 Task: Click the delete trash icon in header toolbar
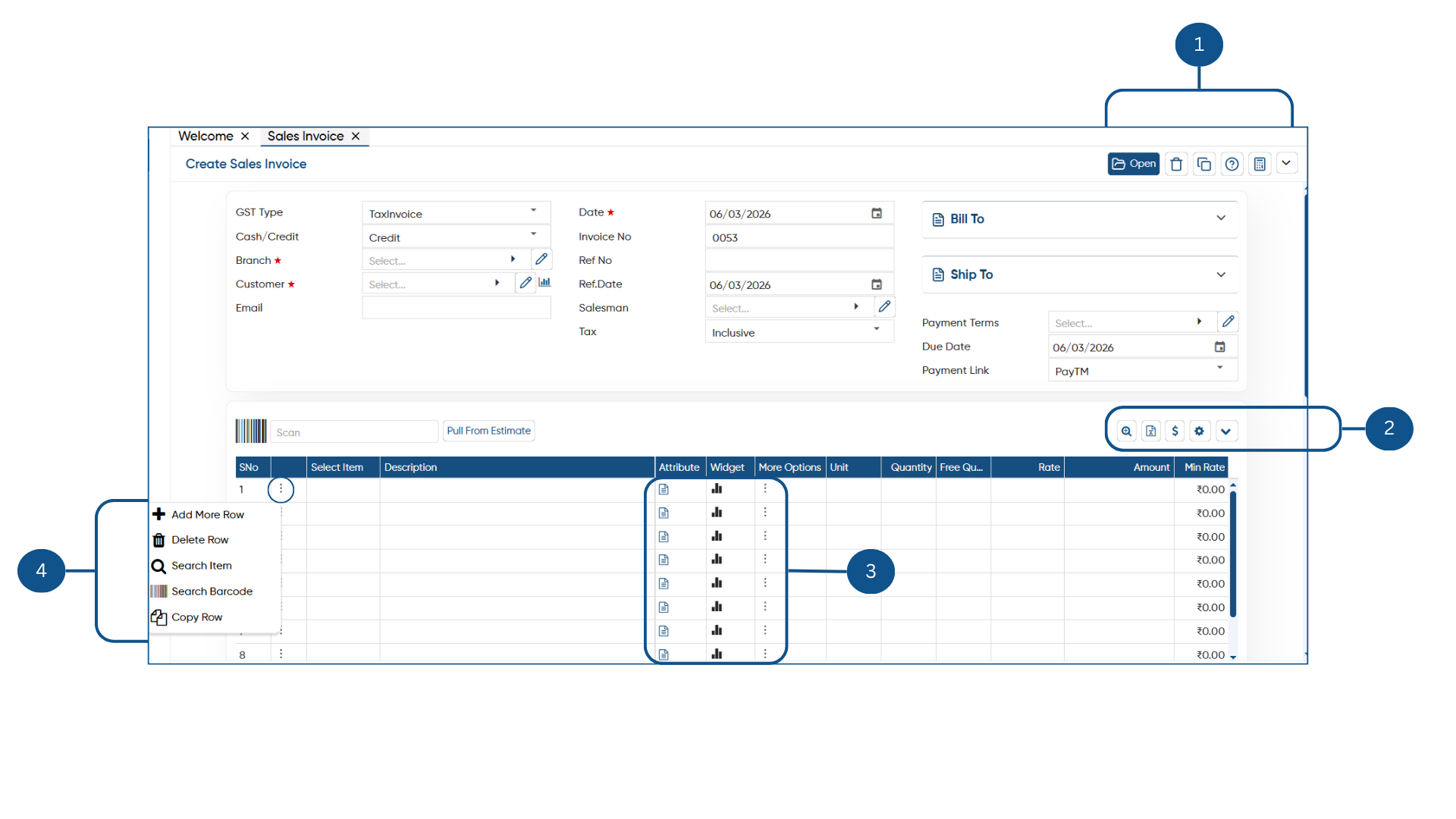pyautogui.click(x=1176, y=164)
